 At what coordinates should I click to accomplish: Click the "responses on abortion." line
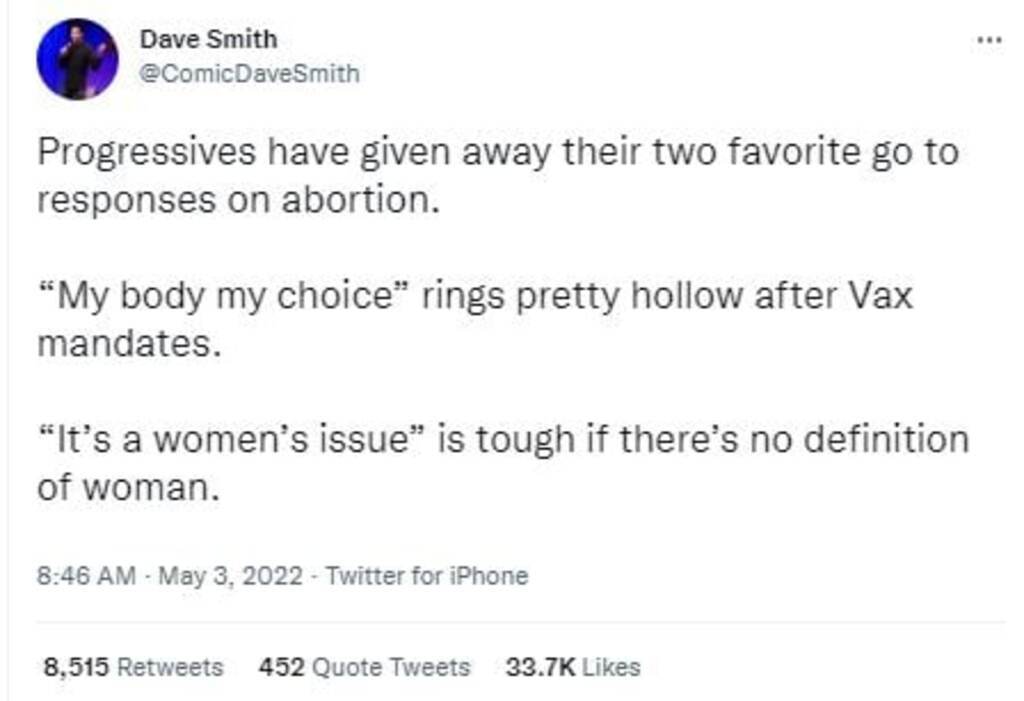(238, 200)
